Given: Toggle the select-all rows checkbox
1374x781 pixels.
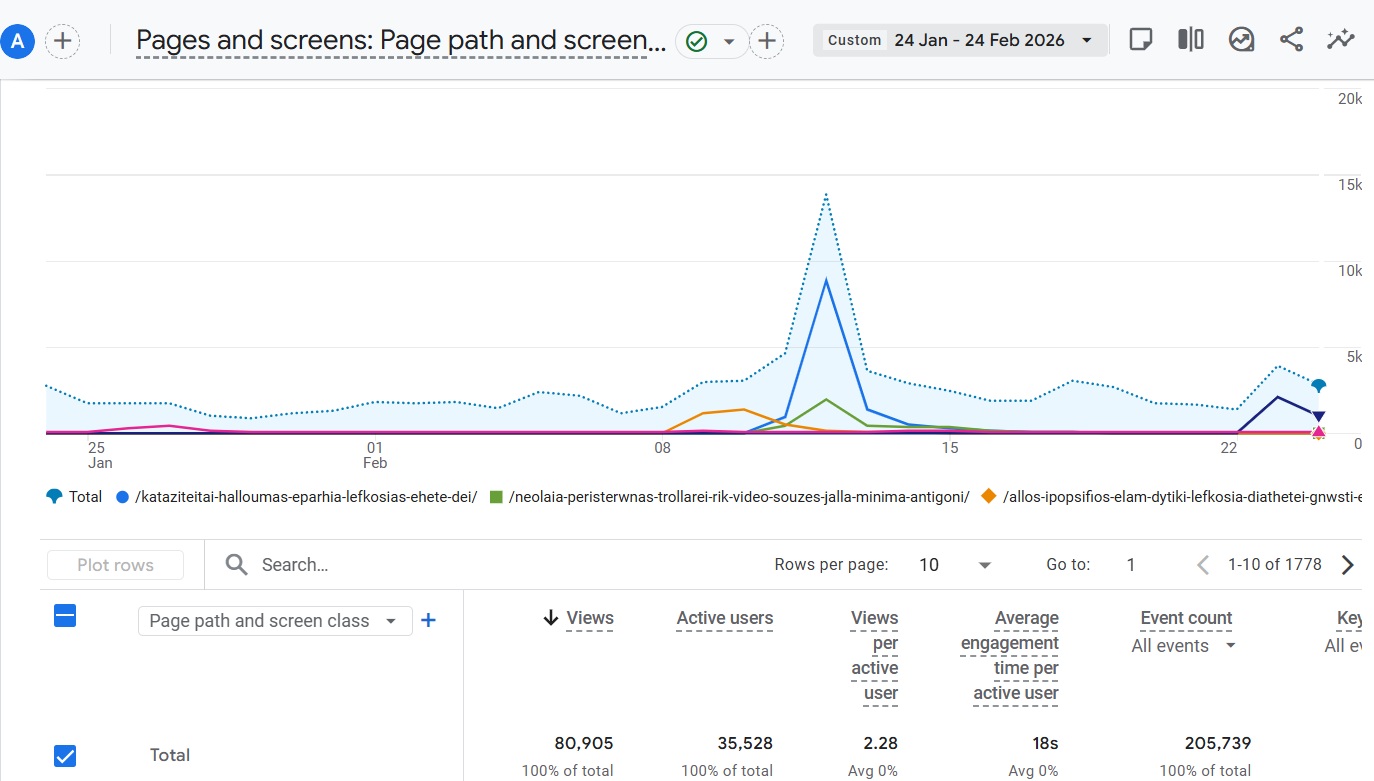Looking at the screenshot, I should (65, 616).
